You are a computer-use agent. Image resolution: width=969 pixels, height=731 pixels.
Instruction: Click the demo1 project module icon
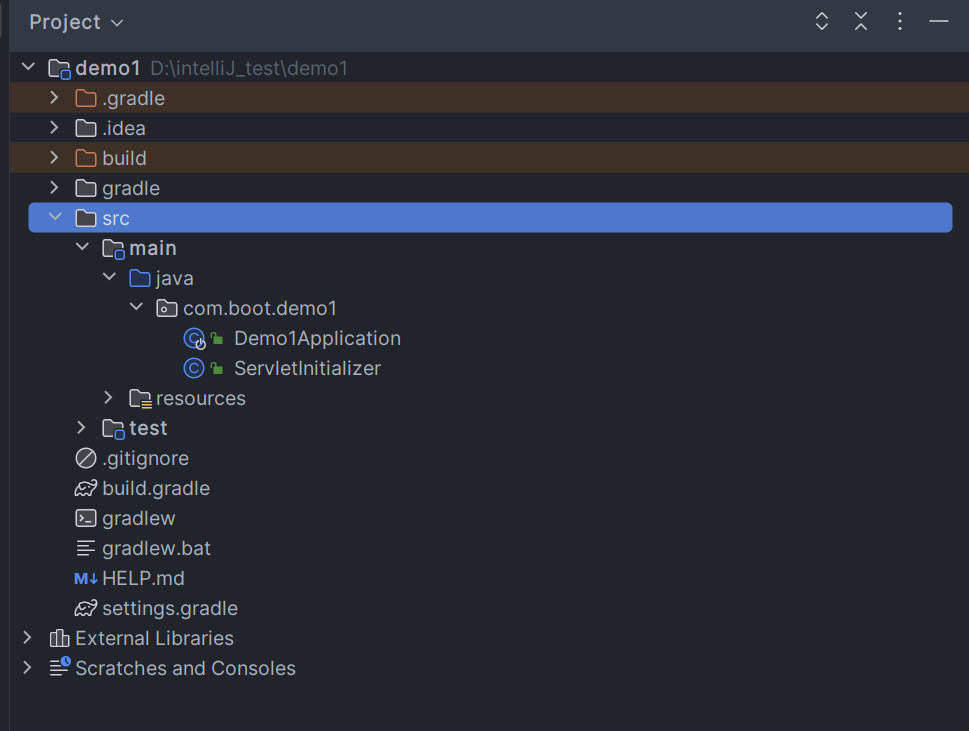[x=59, y=69]
